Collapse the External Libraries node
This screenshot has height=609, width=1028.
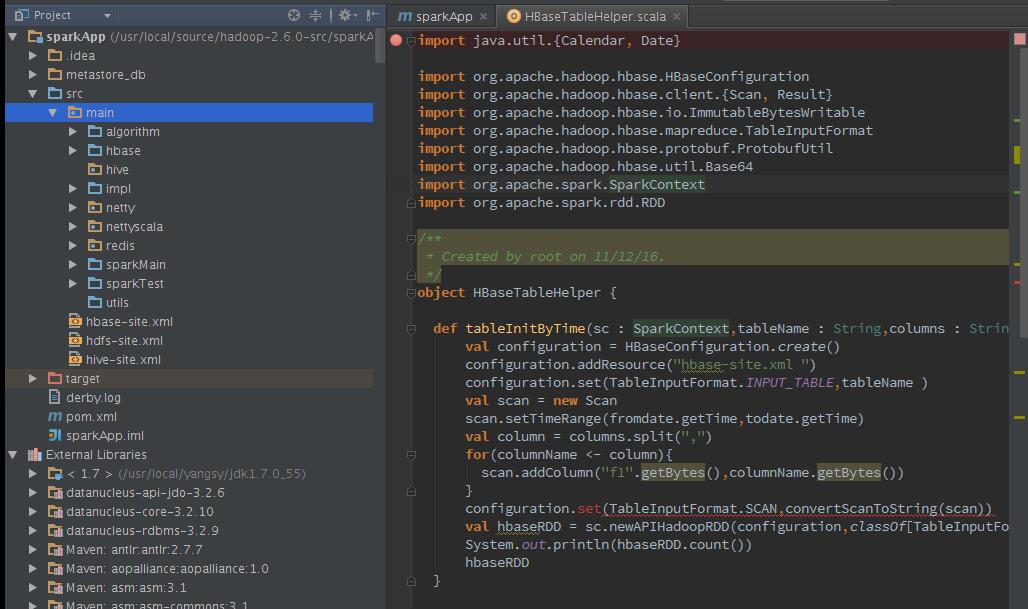pos(13,455)
